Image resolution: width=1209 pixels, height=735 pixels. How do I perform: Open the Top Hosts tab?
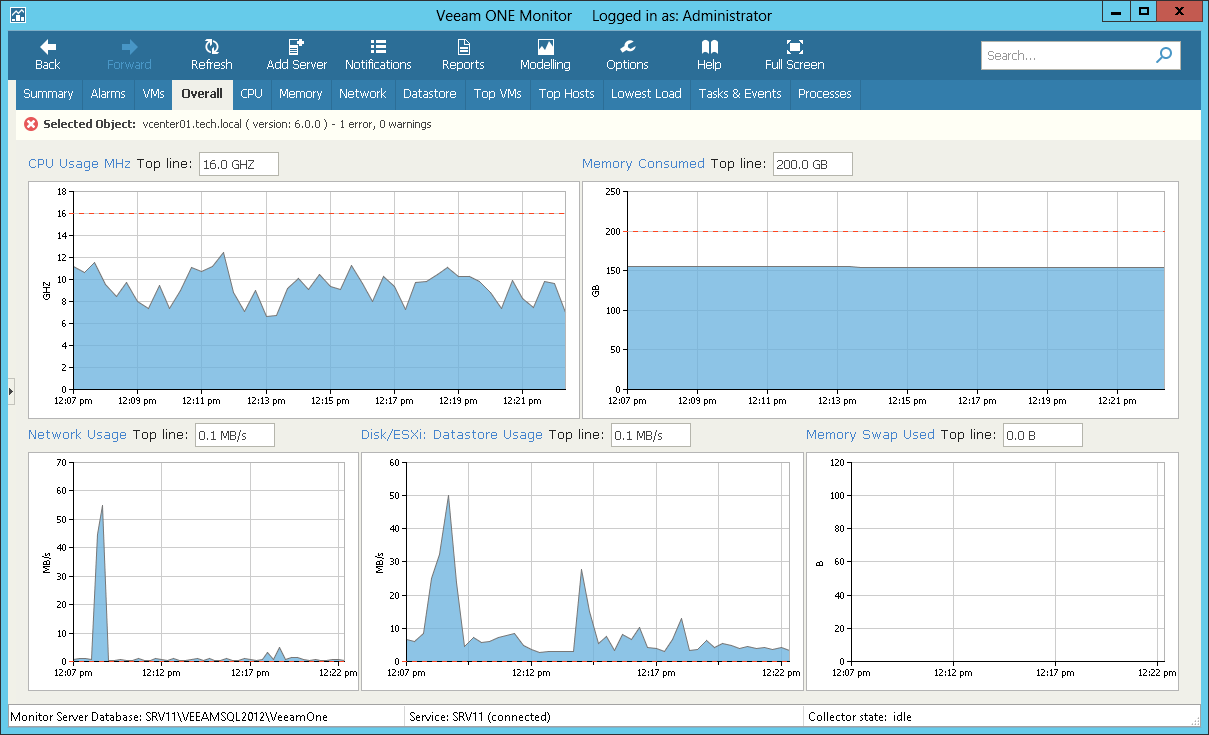[566, 94]
